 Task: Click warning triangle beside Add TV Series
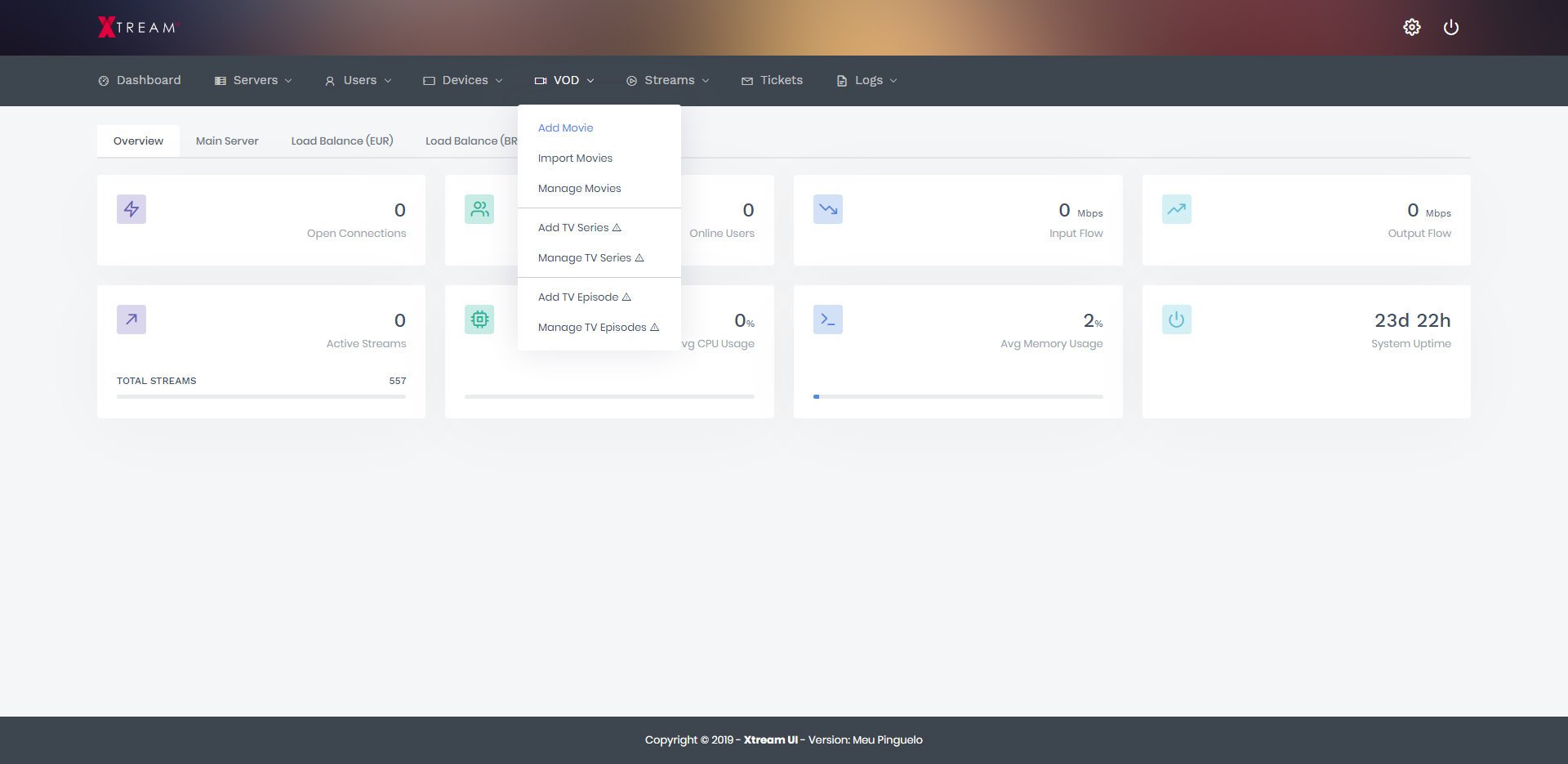click(x=617, y=228)
